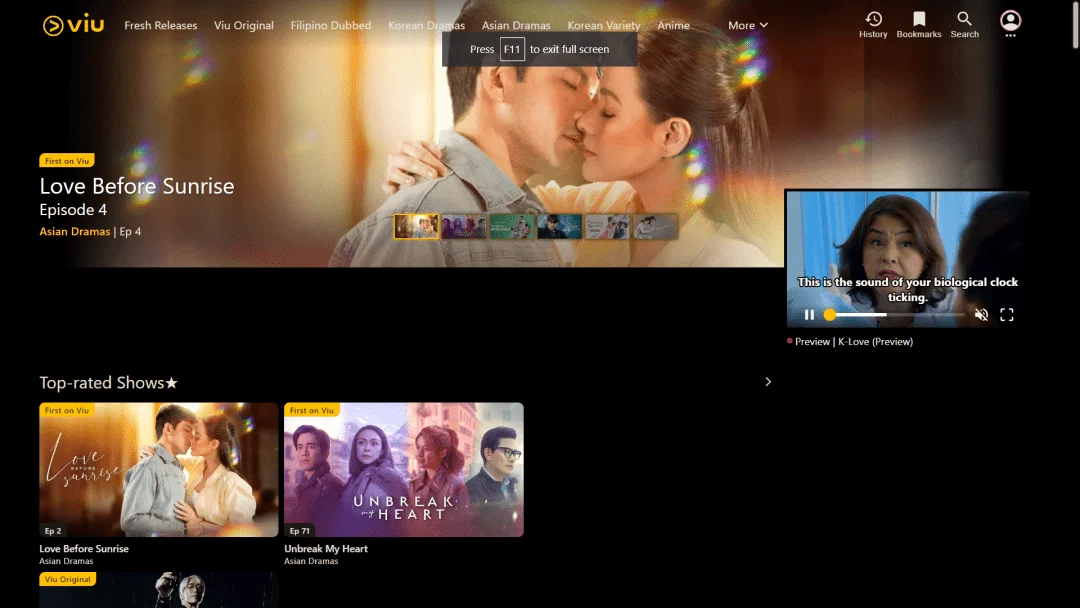Unmute the preview player sound

[x=981, y=315]
